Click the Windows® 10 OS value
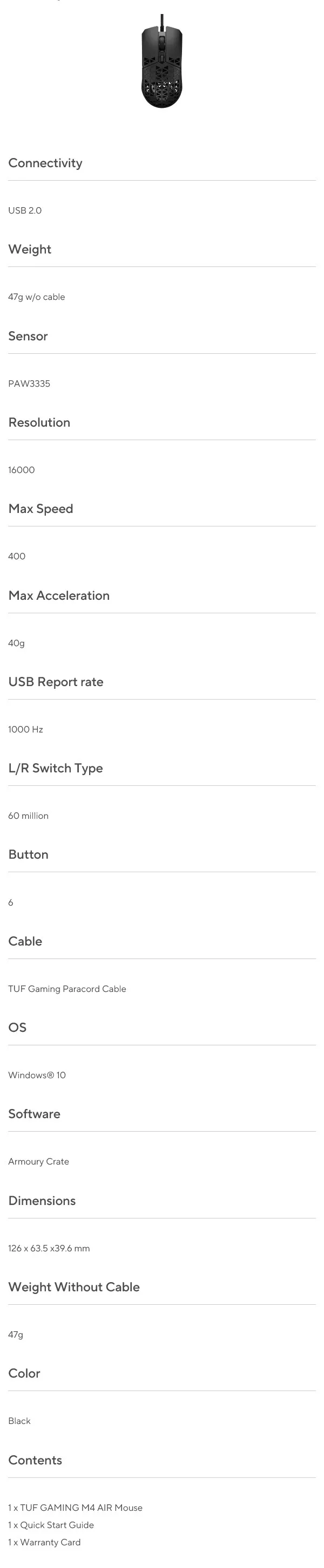Screen dimensions: 324x1568 (x=37, y=1075)
